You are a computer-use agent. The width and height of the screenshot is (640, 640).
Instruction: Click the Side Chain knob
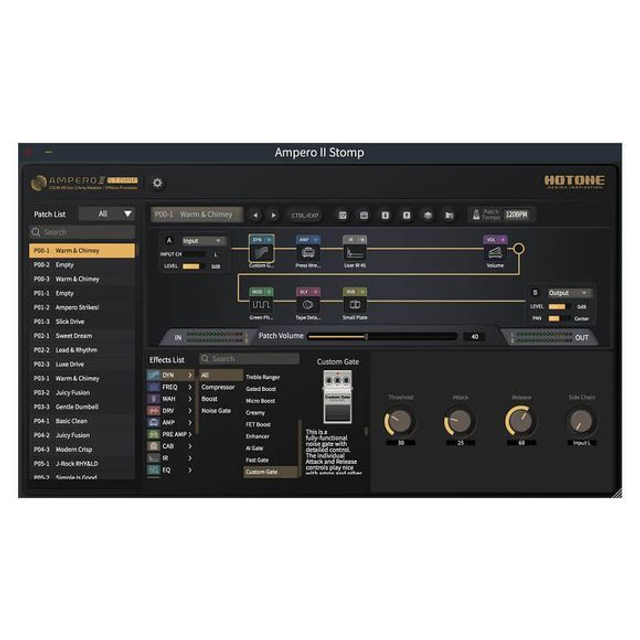pos(581,421)
